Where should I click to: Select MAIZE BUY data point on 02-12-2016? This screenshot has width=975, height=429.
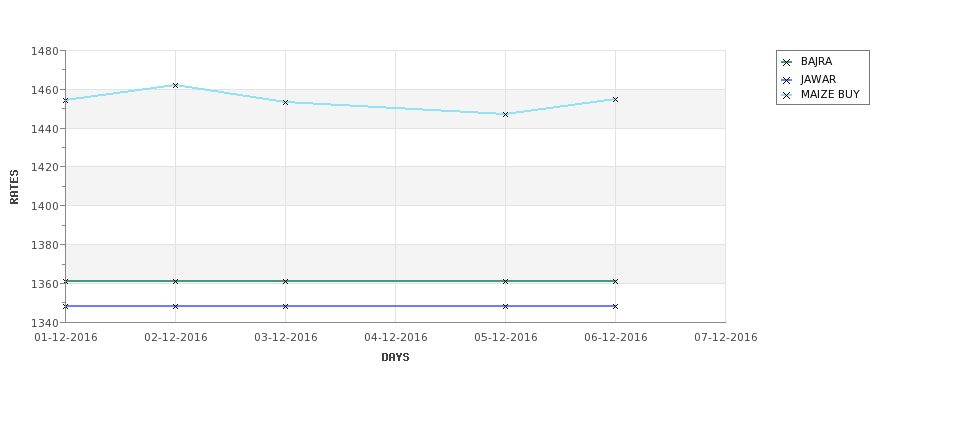[175, 85]
